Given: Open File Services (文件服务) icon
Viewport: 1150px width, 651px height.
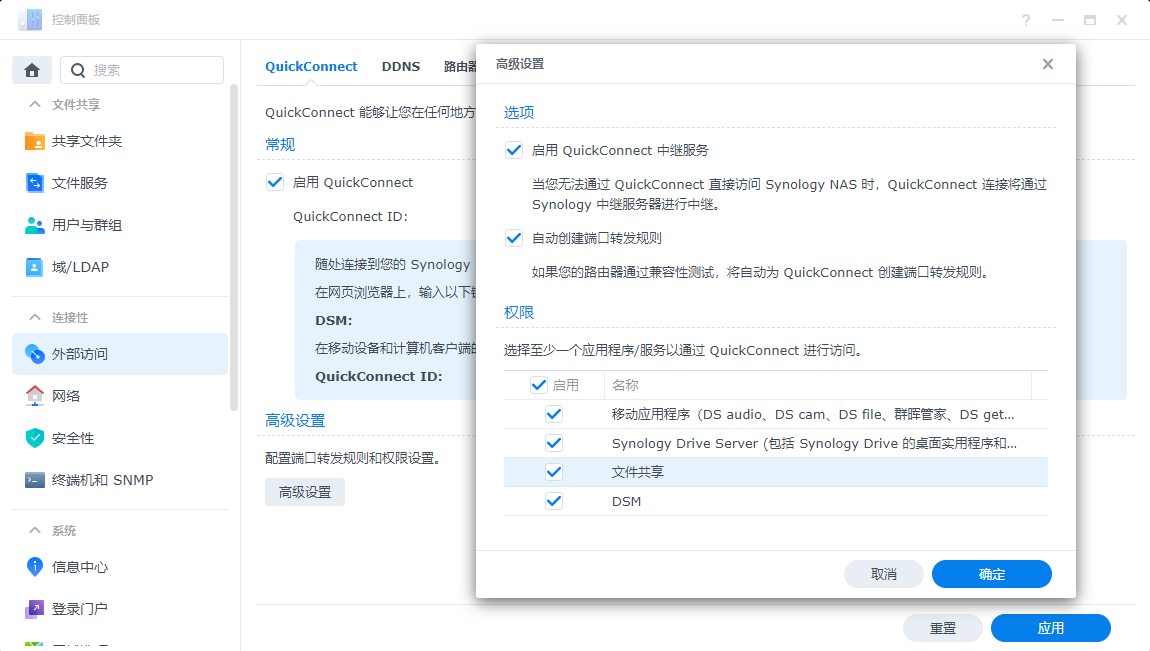Looking at the screenshot, I should pyautogui.click(x=34, y=183).
